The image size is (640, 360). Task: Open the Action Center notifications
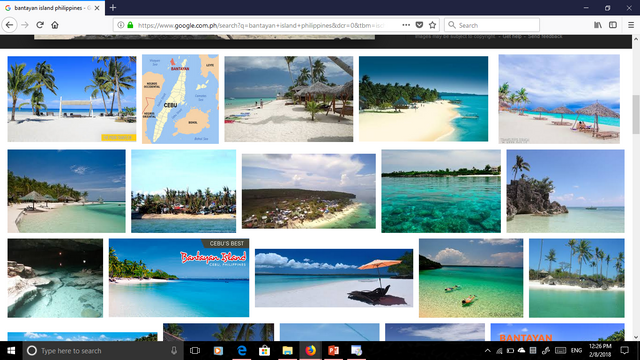click(x=624, y=351)
